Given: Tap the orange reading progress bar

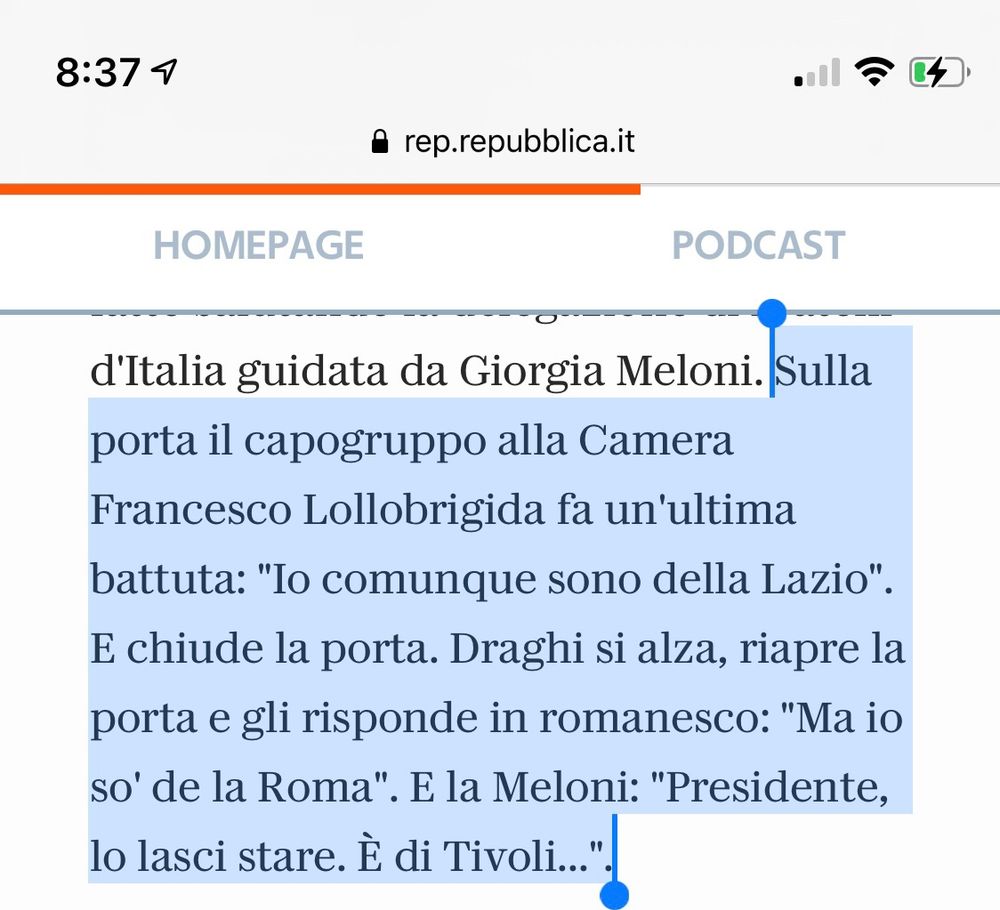Looking at the screenshot, I should 320,189.
